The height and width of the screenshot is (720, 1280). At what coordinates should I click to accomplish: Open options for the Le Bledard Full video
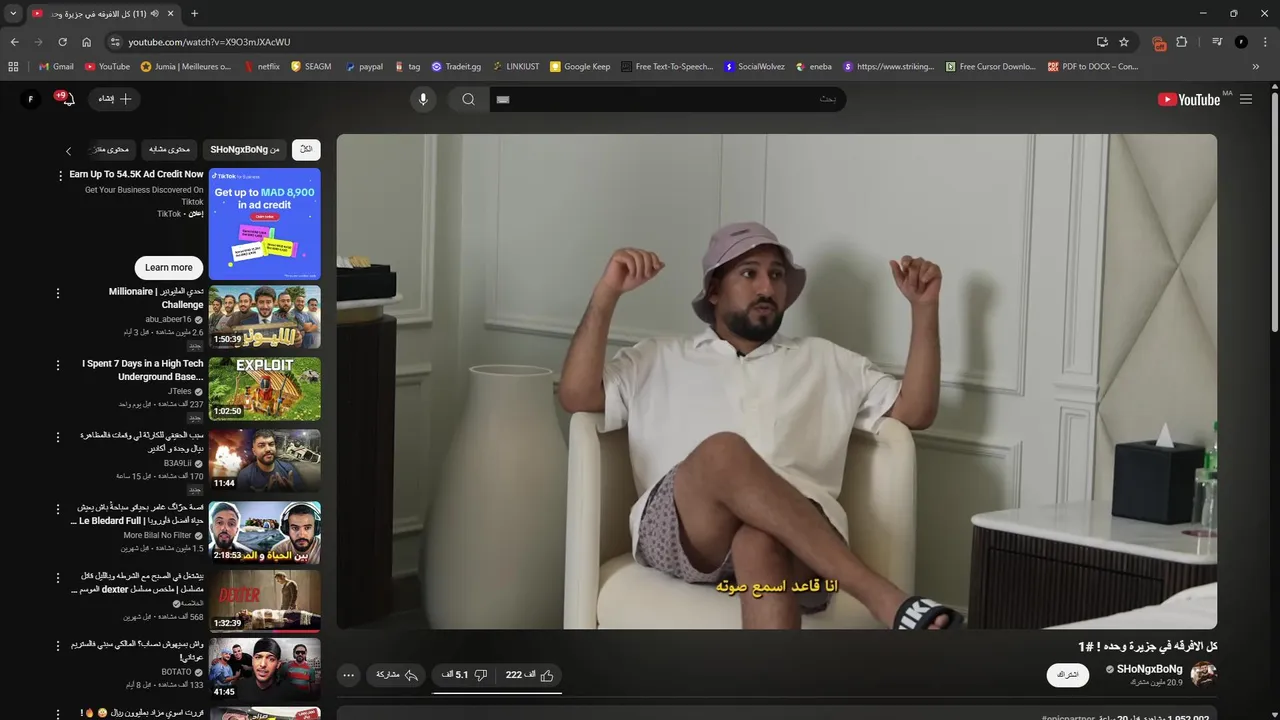coord(58,509)
